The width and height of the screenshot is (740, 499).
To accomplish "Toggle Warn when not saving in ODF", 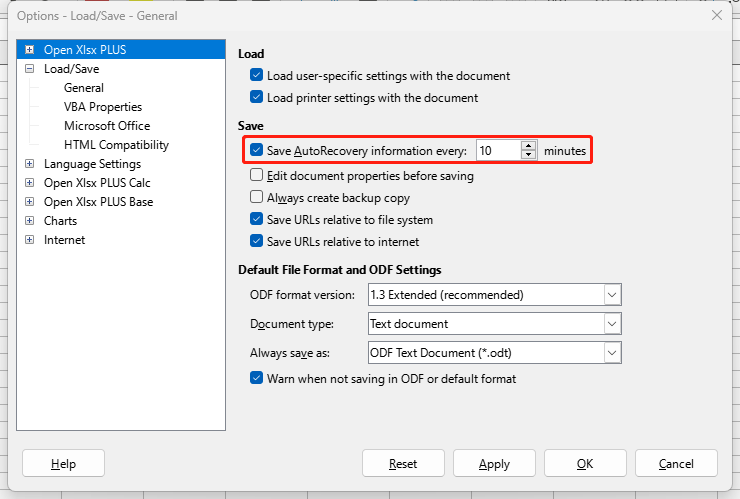I will [256, 378].
